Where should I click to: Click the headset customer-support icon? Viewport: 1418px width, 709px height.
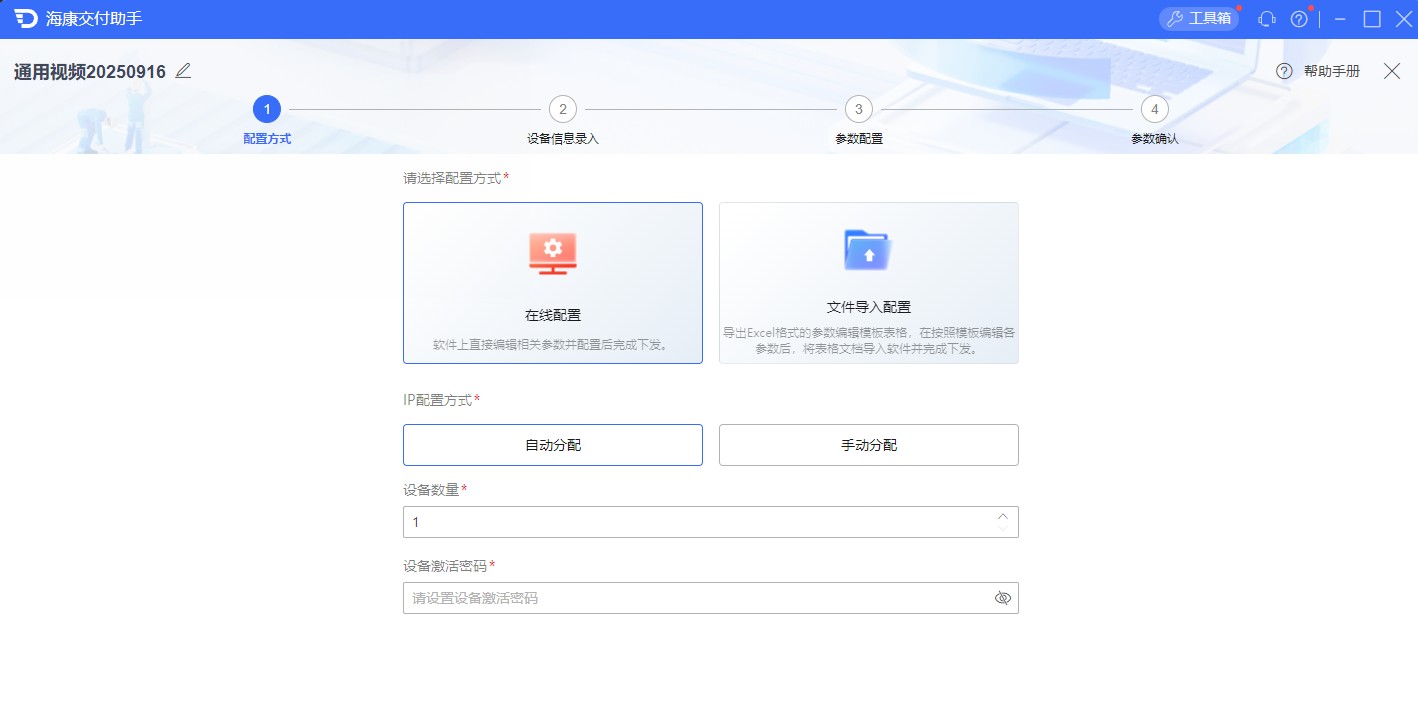[1266, 18]
